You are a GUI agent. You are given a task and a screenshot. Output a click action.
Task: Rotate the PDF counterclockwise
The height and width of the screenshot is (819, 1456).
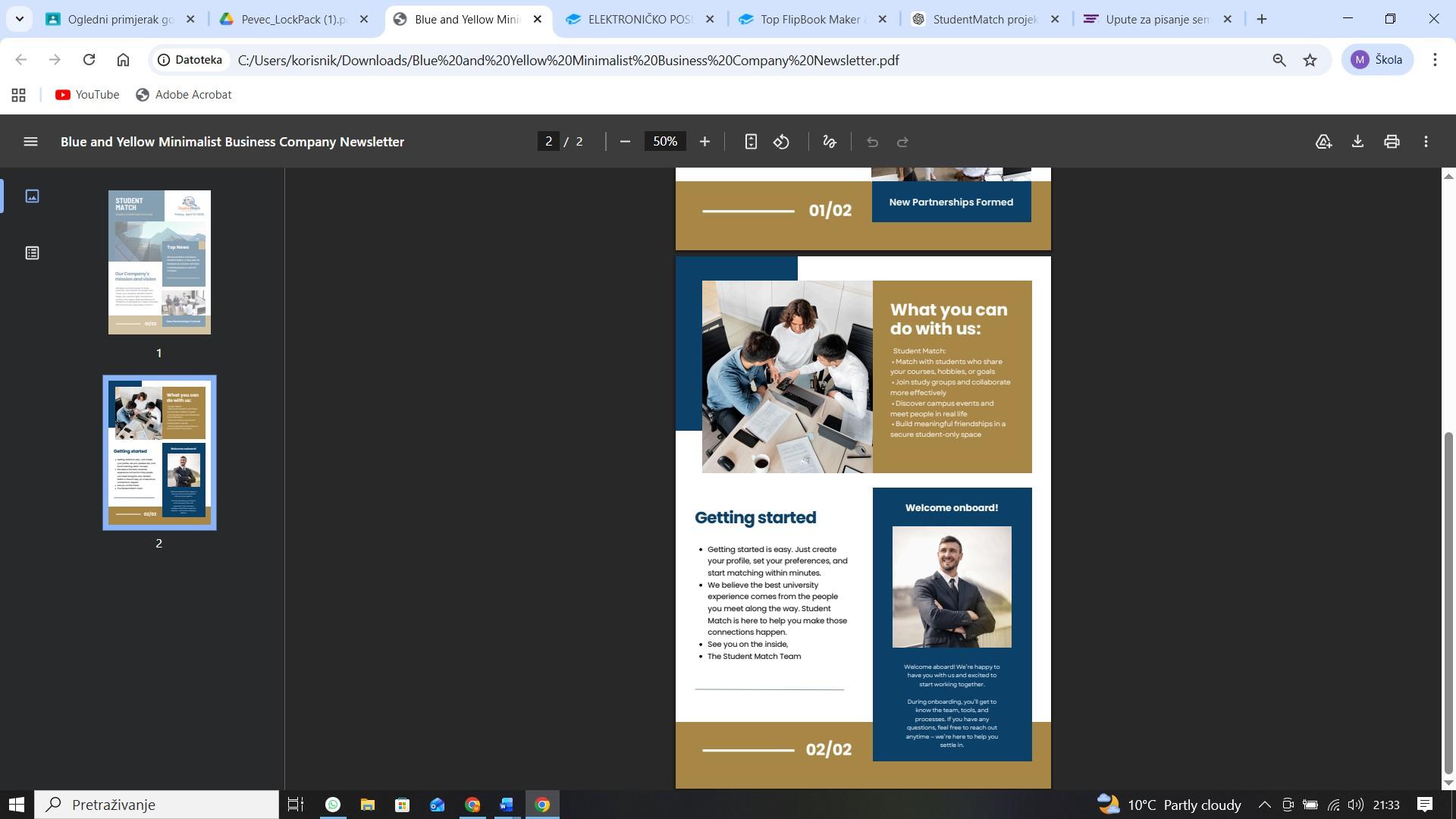coord(781,142)
